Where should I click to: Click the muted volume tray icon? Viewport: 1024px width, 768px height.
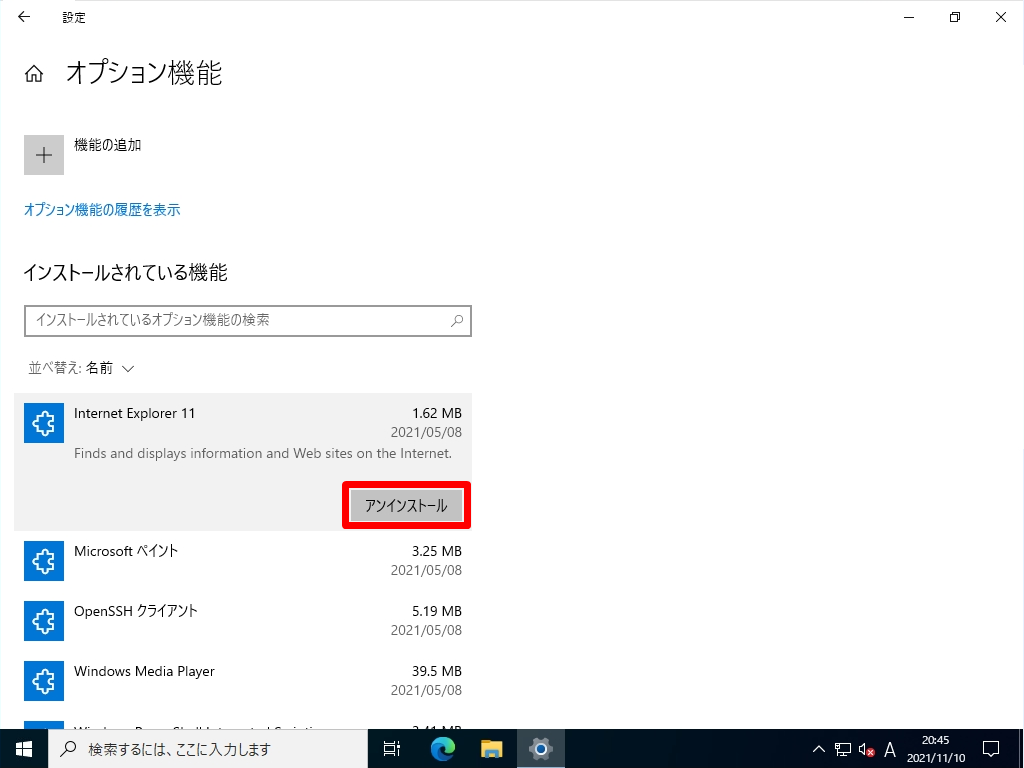pyautogui.click(x=867, y=749)
